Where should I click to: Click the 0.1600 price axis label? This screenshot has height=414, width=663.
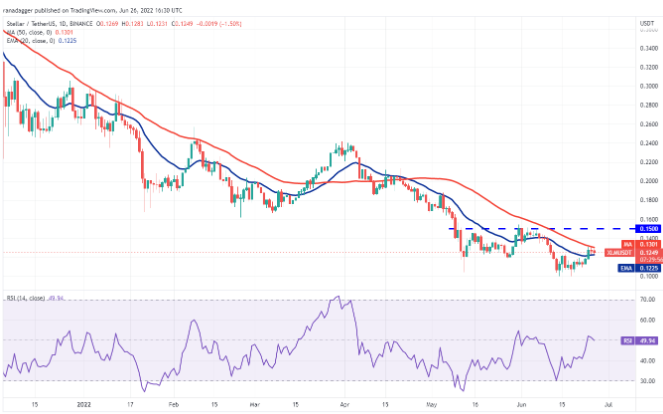pyautogui.click(x=649, y=219)
